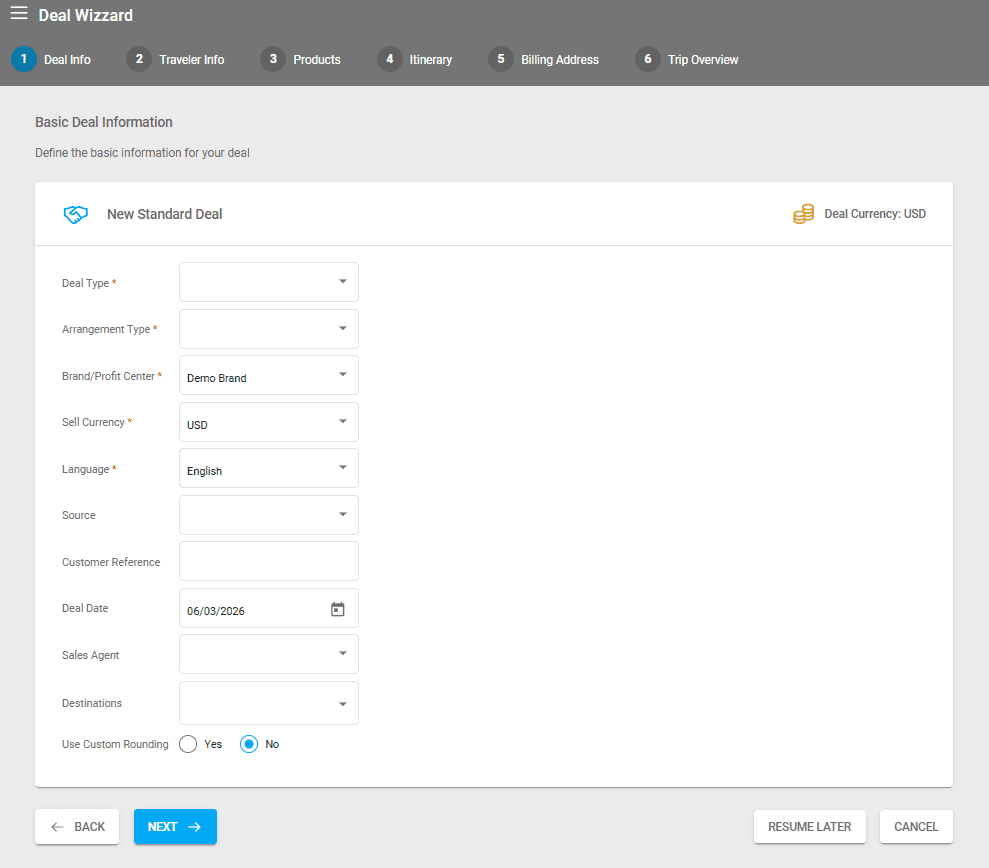Click the RESUME LATER button

(x=809, y=827)
